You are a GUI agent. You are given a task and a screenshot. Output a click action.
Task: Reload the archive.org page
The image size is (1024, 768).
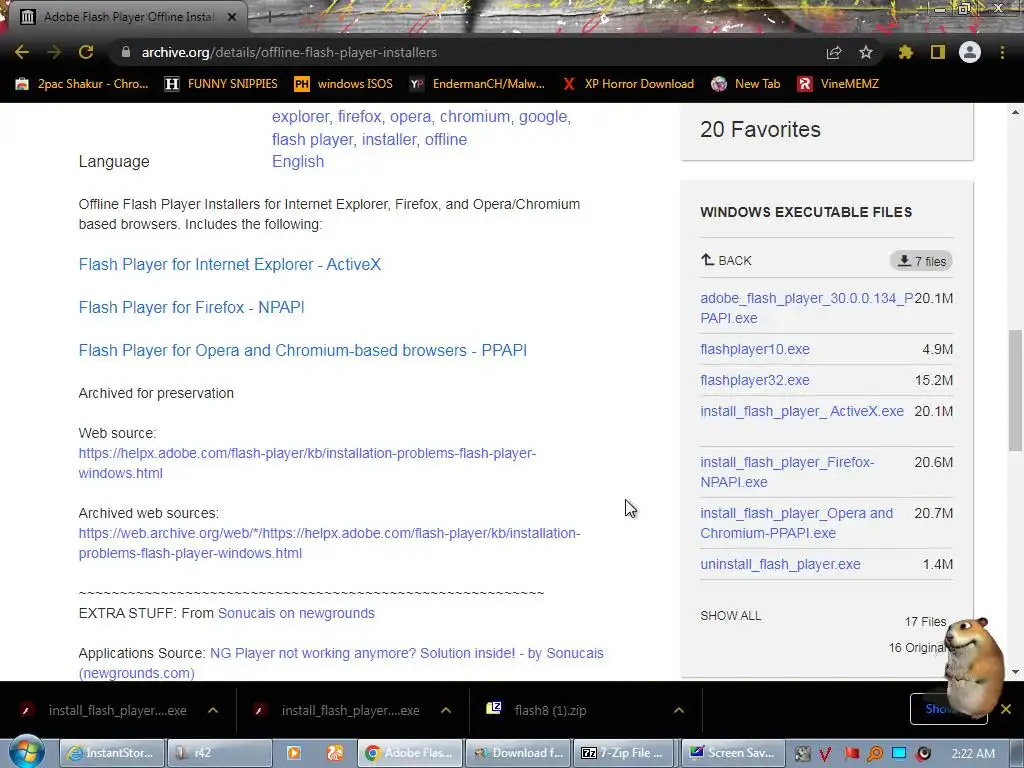click(86, 52)
